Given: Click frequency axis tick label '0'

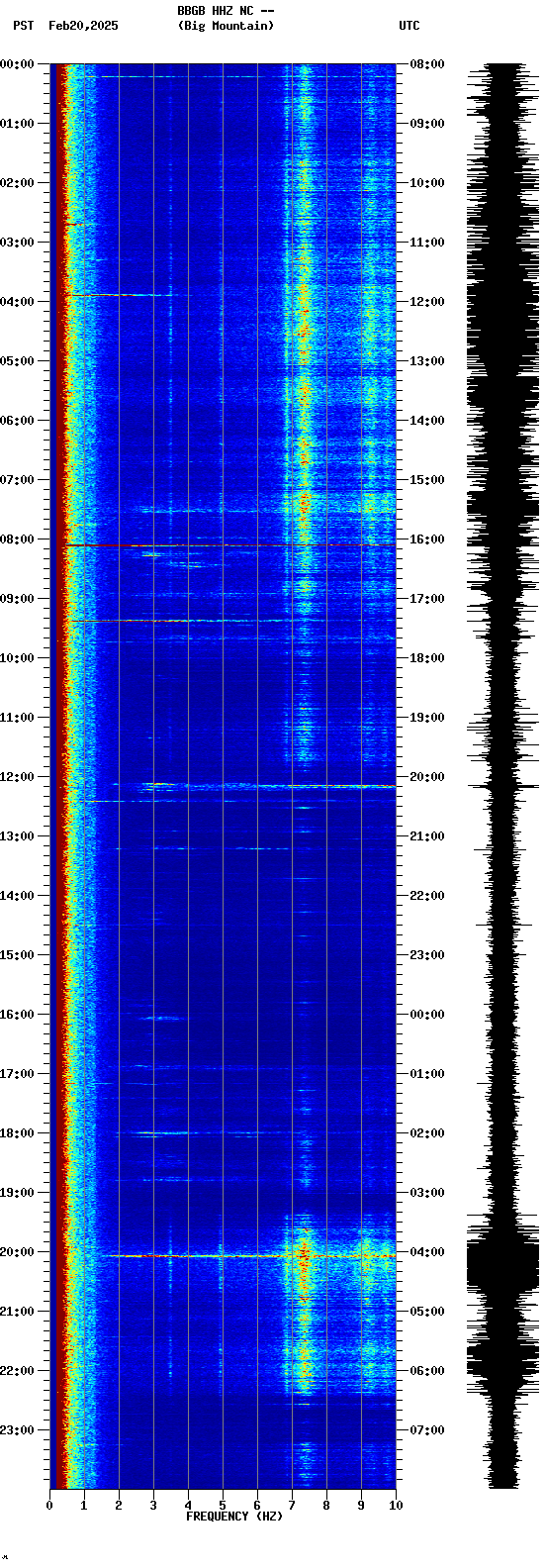Looking at the screenshot, I should [49, 1506].
